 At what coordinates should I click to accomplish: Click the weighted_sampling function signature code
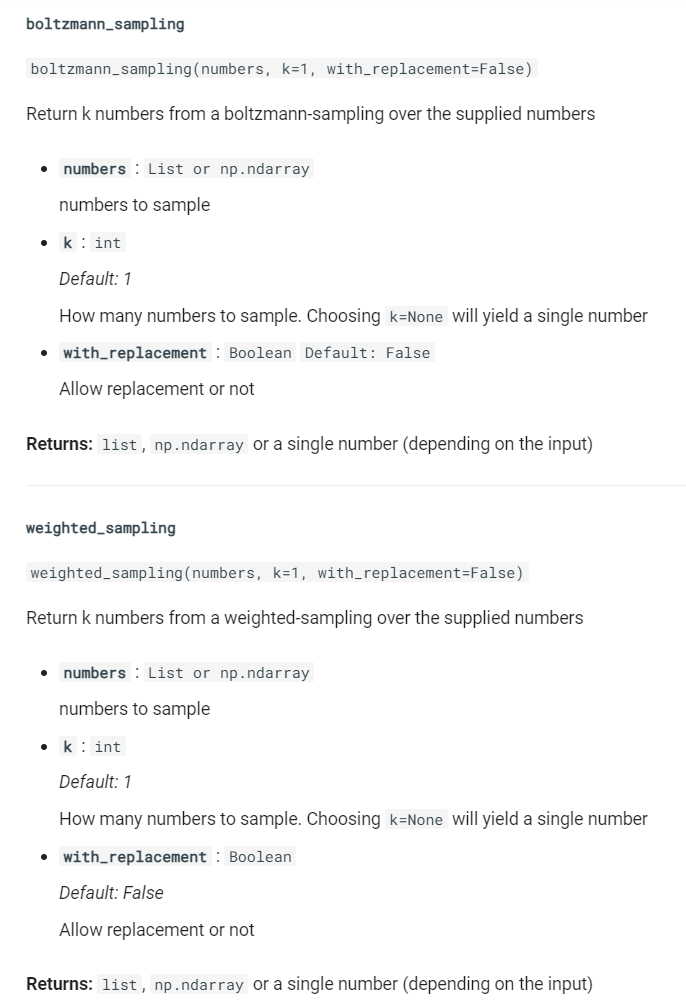[277, 572]
